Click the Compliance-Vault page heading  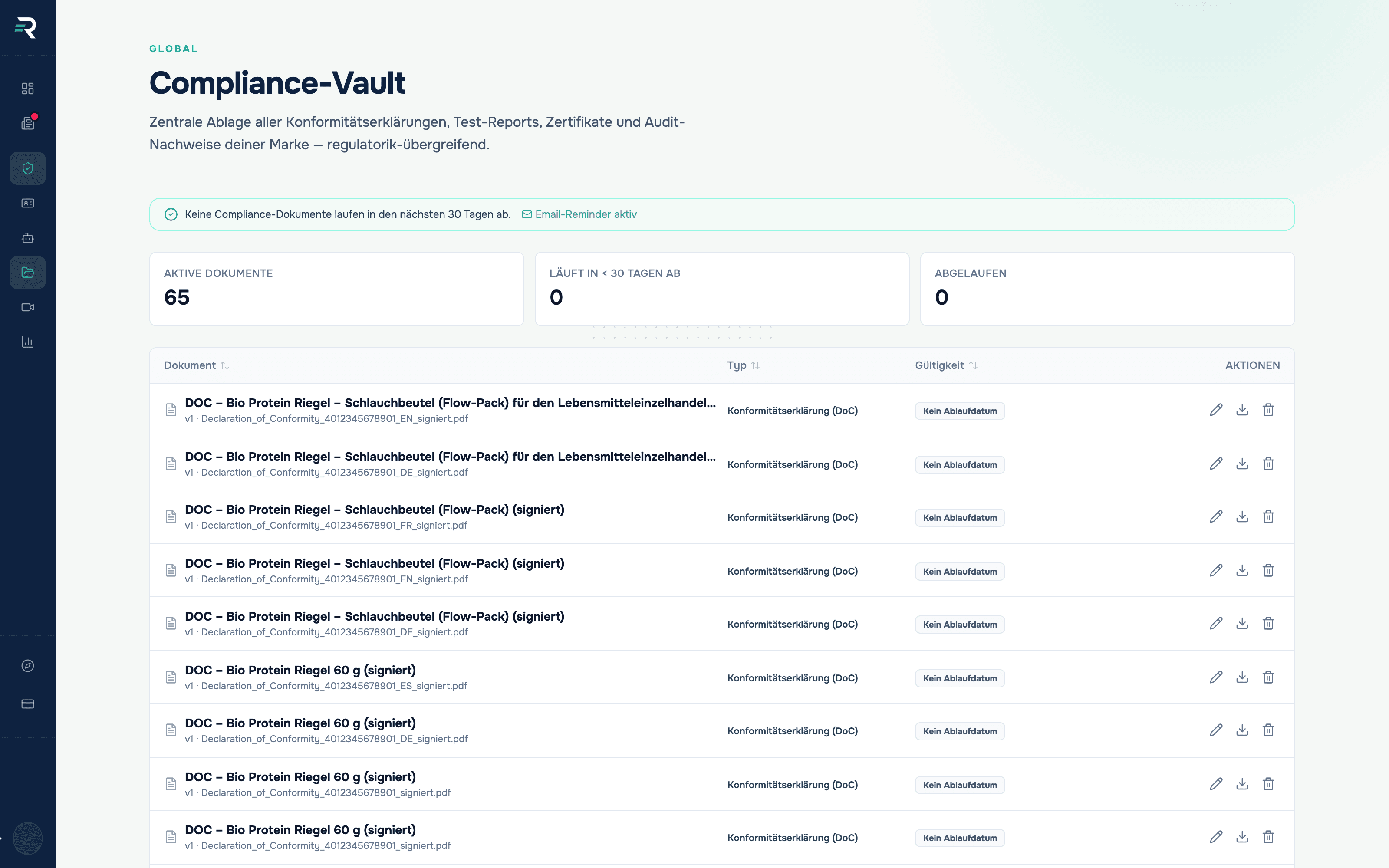(277, 83)
